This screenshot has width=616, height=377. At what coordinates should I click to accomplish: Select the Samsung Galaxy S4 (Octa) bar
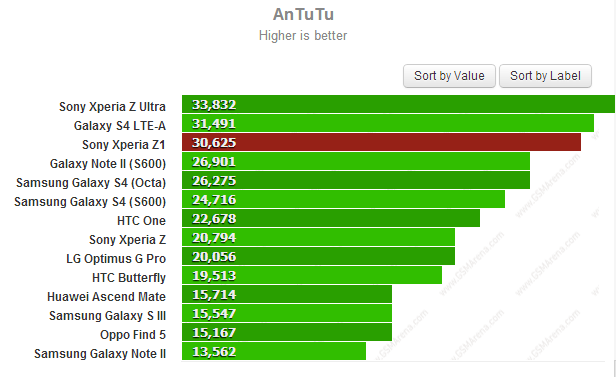356,180
